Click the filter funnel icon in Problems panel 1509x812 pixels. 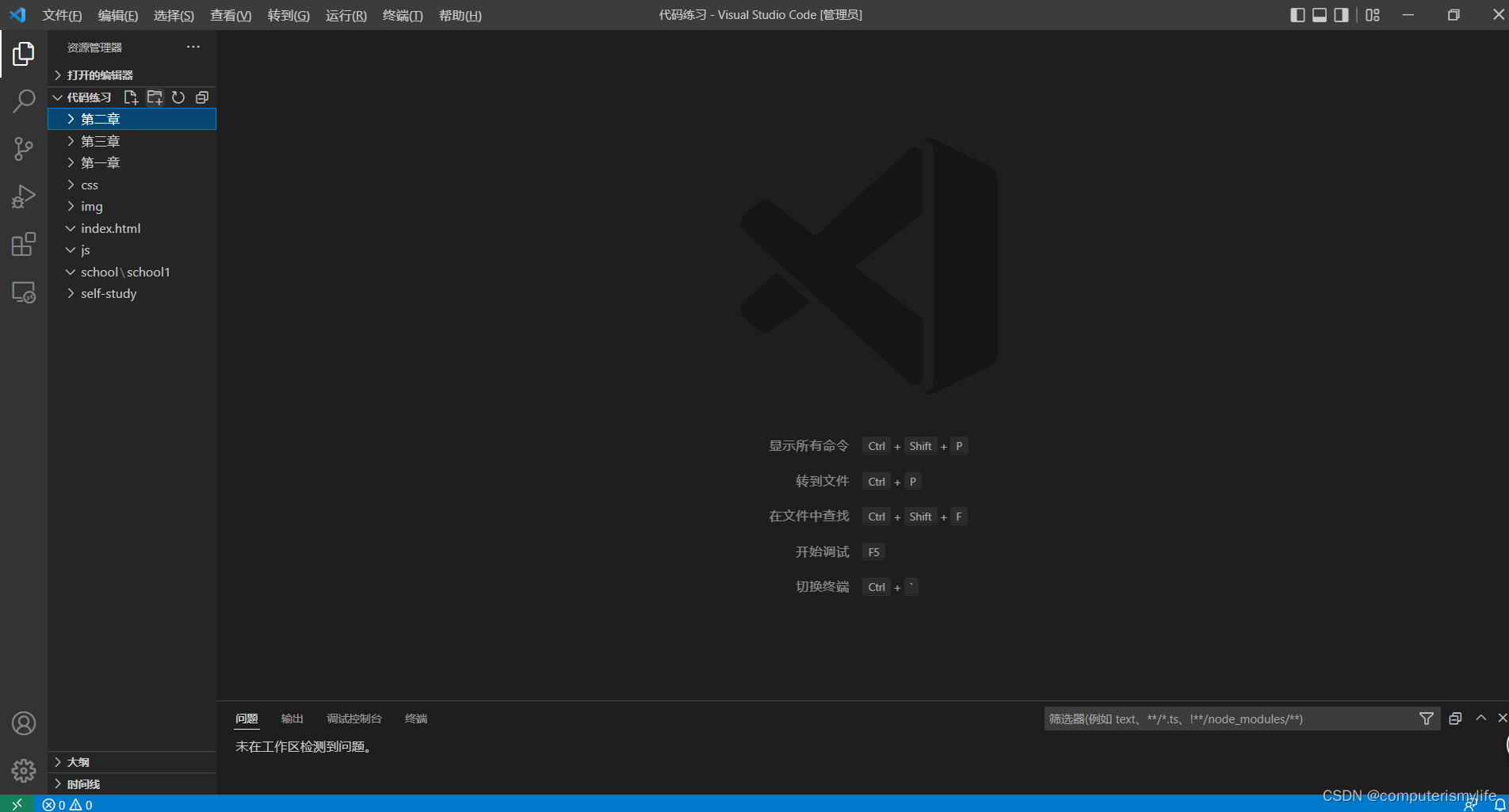[x=1427, y=719]
